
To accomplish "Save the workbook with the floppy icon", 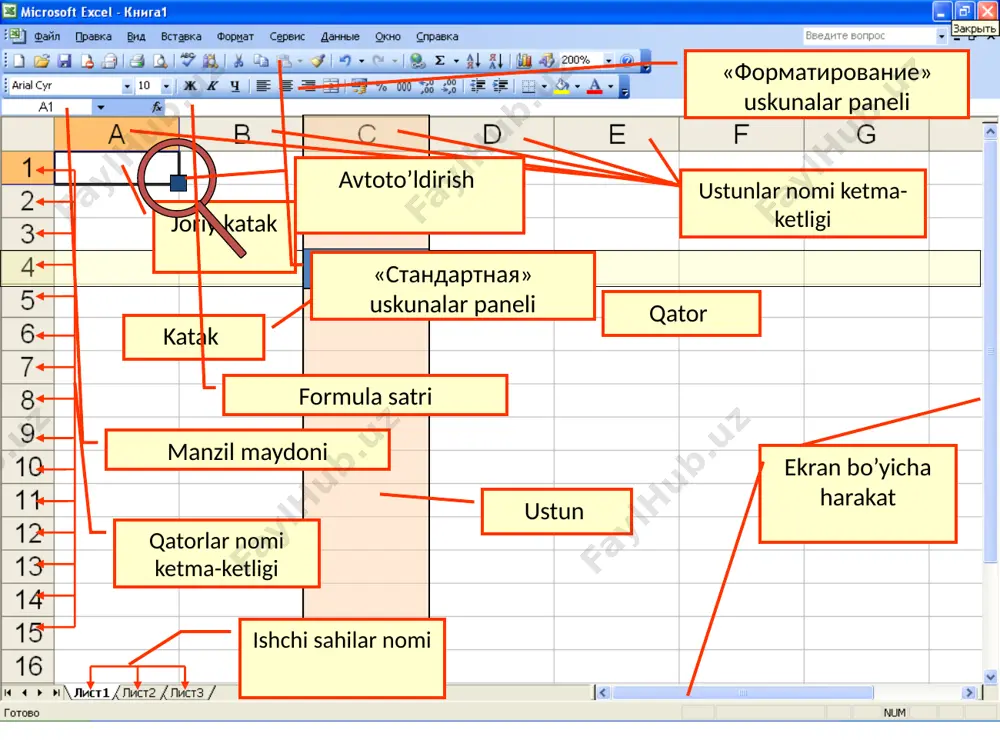I will pyautogui.click(x=64, y=61).
